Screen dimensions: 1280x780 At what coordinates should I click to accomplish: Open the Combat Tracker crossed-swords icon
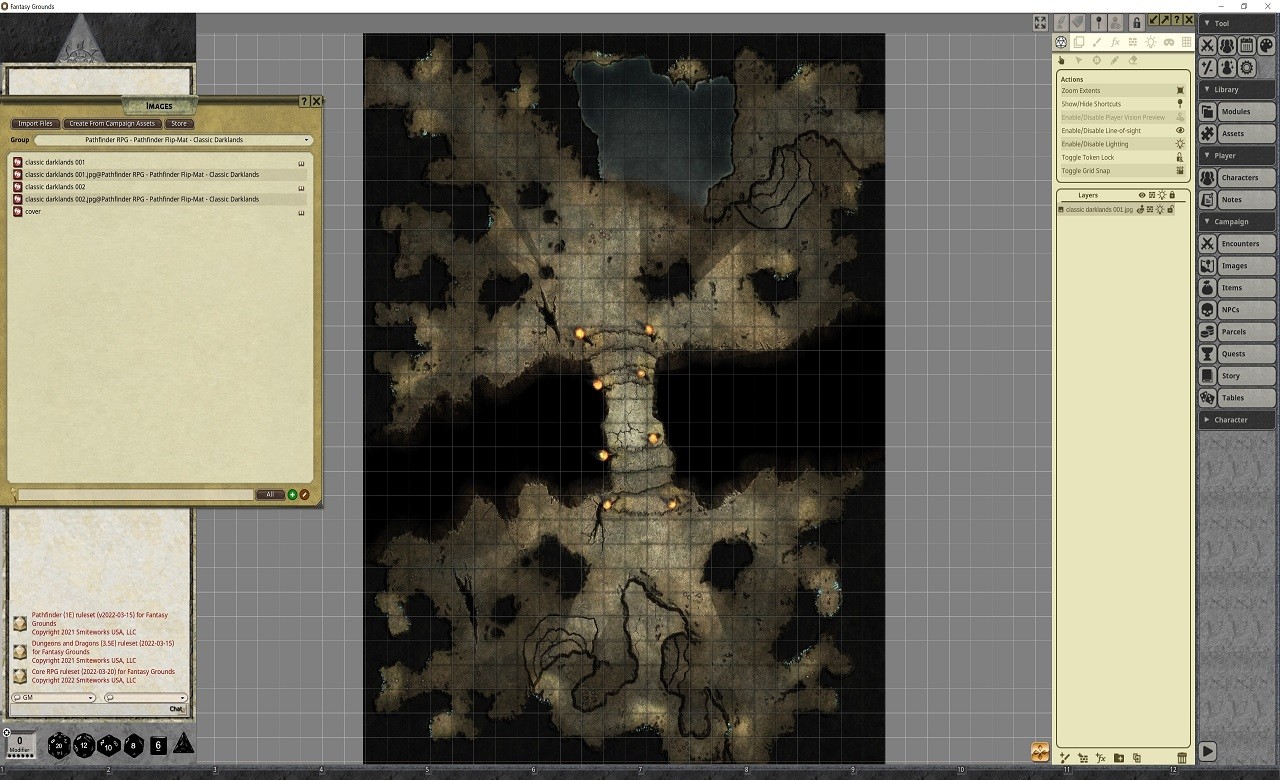click(x=1208, y=46)
